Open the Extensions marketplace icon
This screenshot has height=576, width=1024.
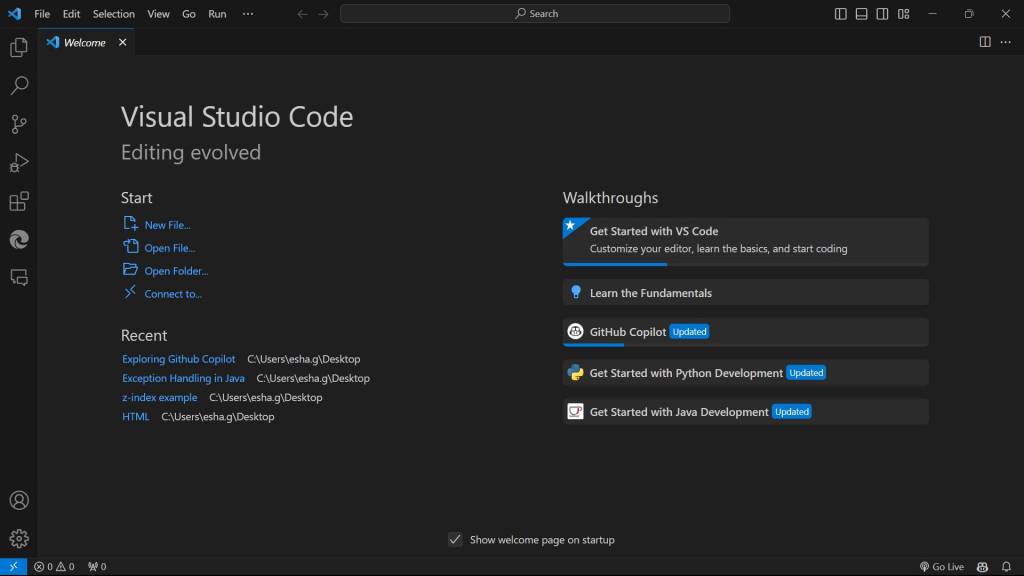18,200
